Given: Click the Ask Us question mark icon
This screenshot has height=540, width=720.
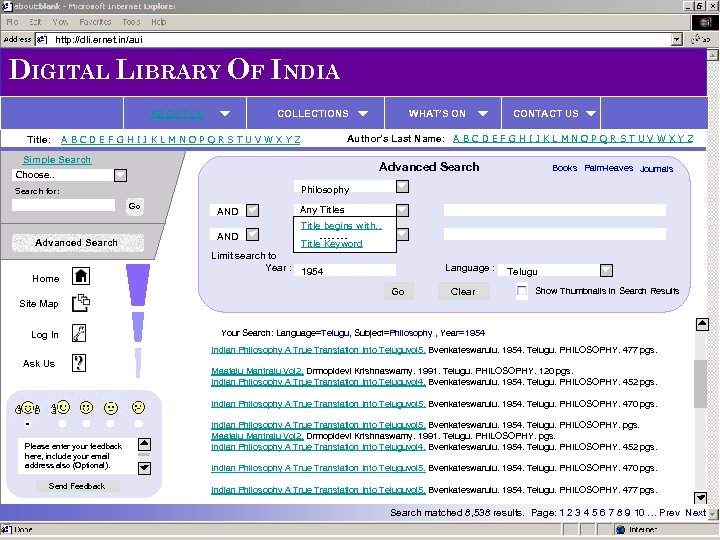Looking at the screenshot, I should click(79, 363).
